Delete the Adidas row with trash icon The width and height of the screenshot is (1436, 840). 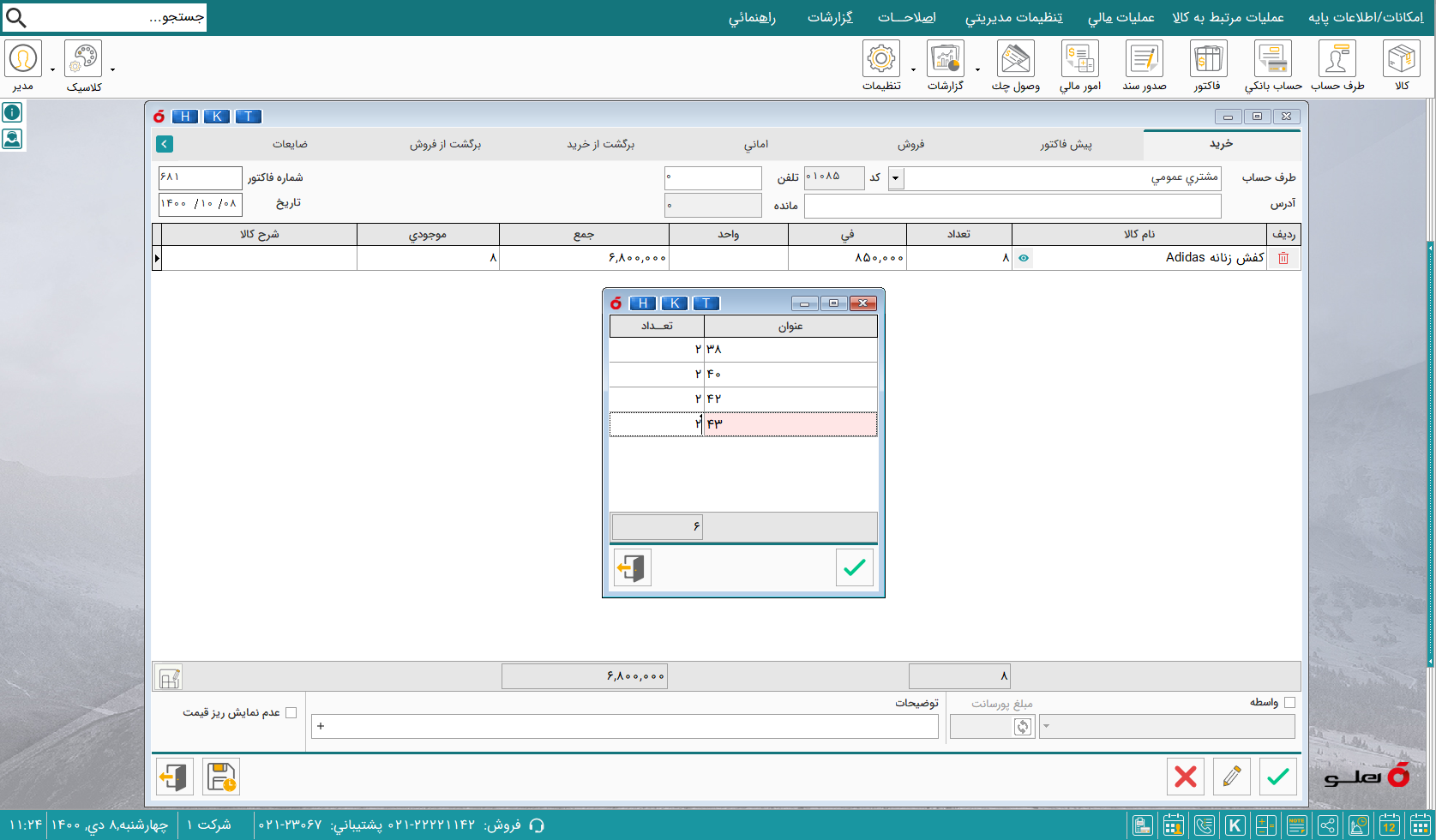[1283, 258]
